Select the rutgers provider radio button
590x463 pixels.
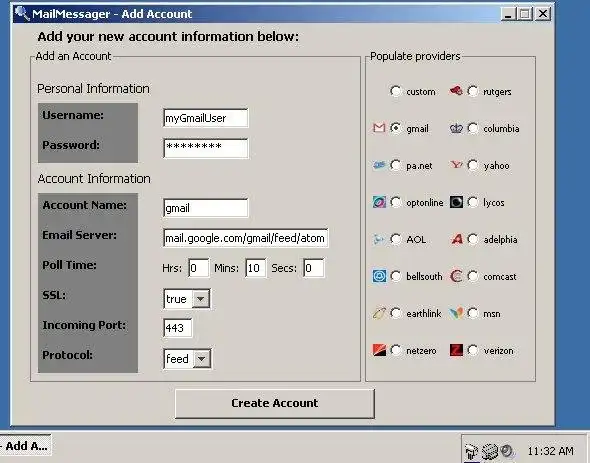coord(473,91)
